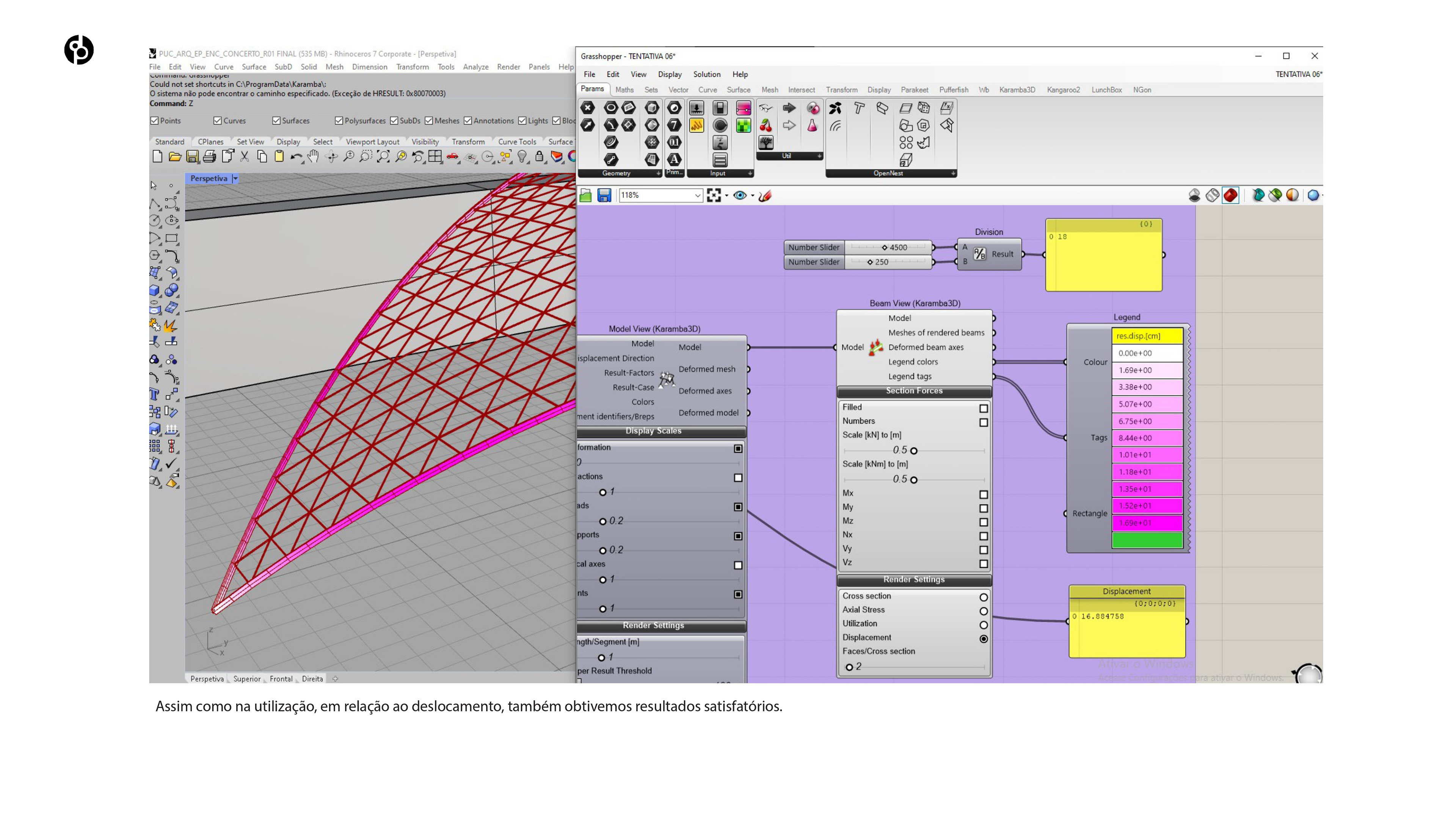Image resolution: width=1456 pixels, height=819 pixels.
Task: Enable the Filled checkbox in Section Forces
Action: [x=984, y=408]
